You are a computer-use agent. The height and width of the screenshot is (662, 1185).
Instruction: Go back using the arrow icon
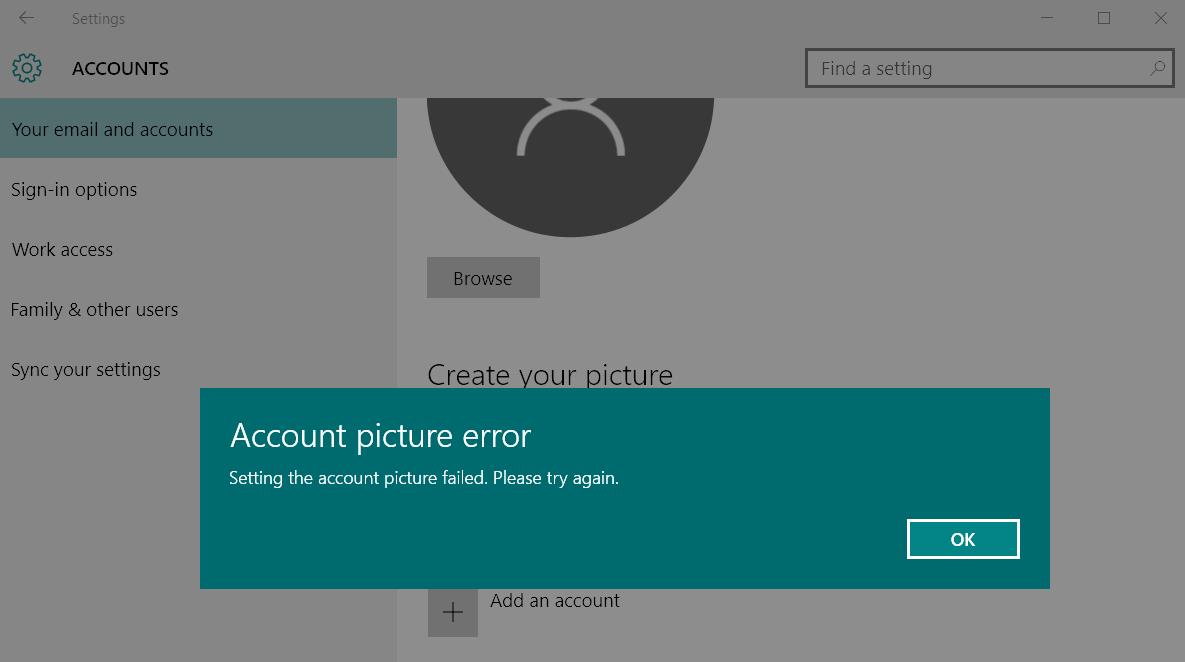[x=26, y=17]
